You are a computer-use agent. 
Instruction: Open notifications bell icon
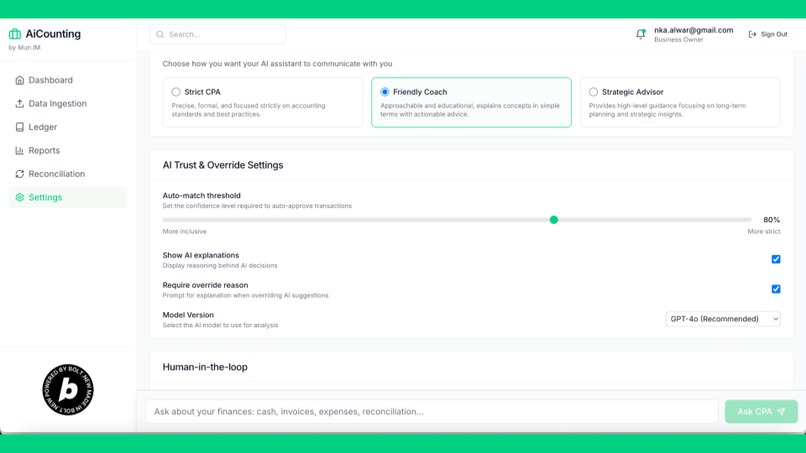[x=640, y=34]
